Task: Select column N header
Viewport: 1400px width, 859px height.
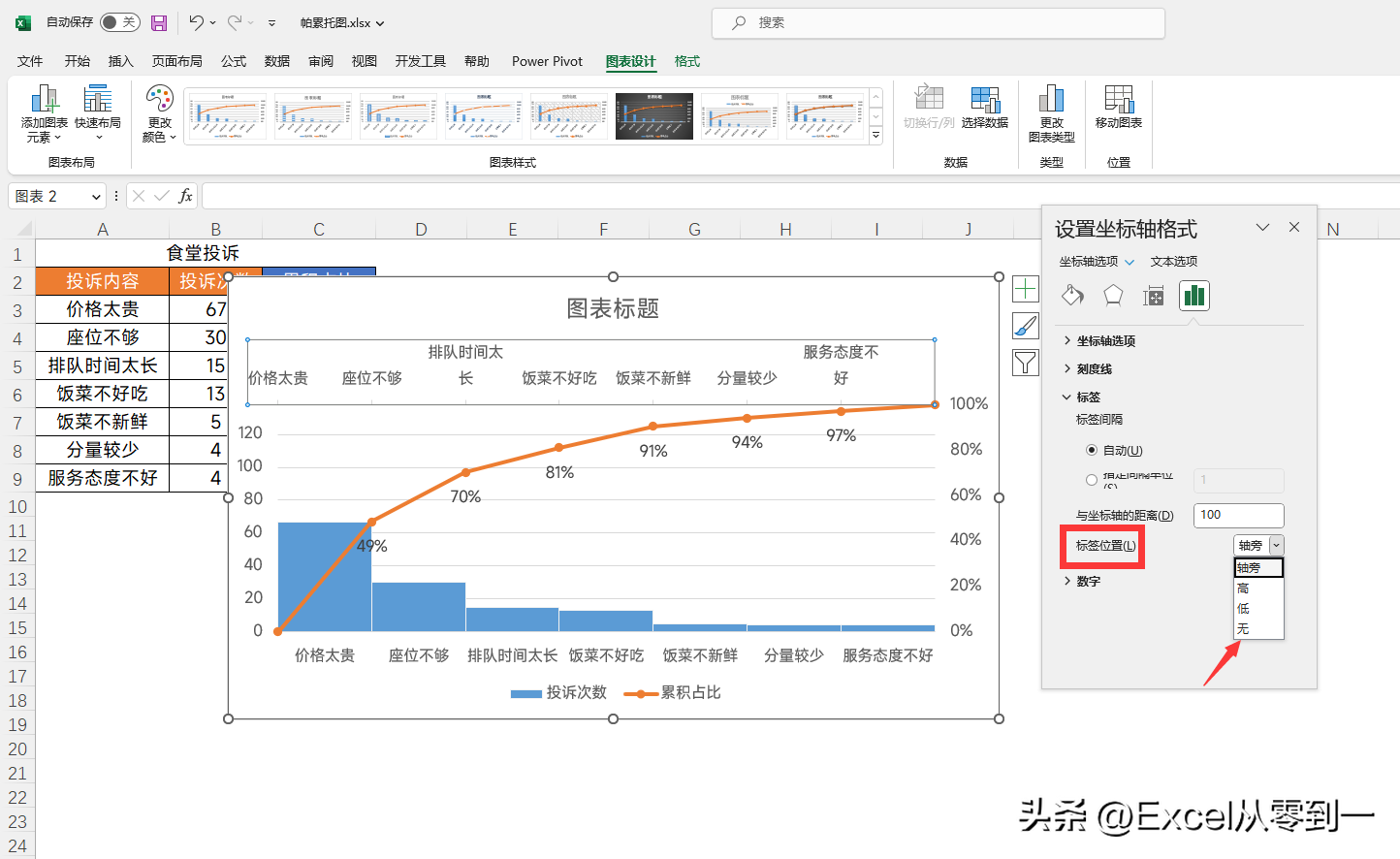Action: click(1333, 229)
